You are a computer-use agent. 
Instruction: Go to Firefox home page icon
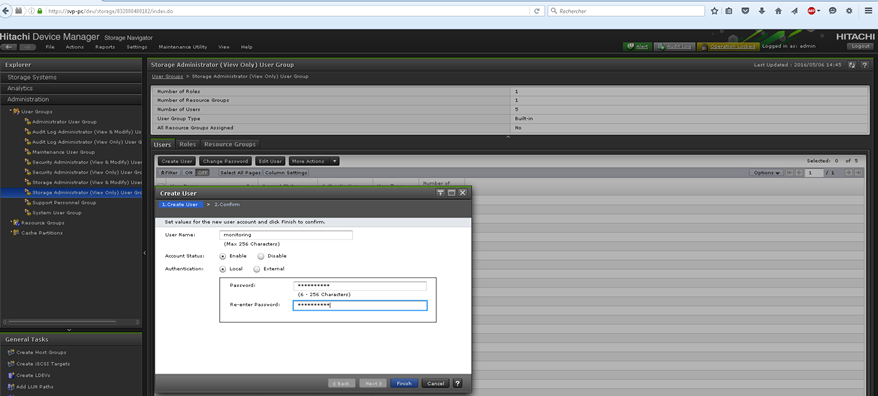pos(778,11)
